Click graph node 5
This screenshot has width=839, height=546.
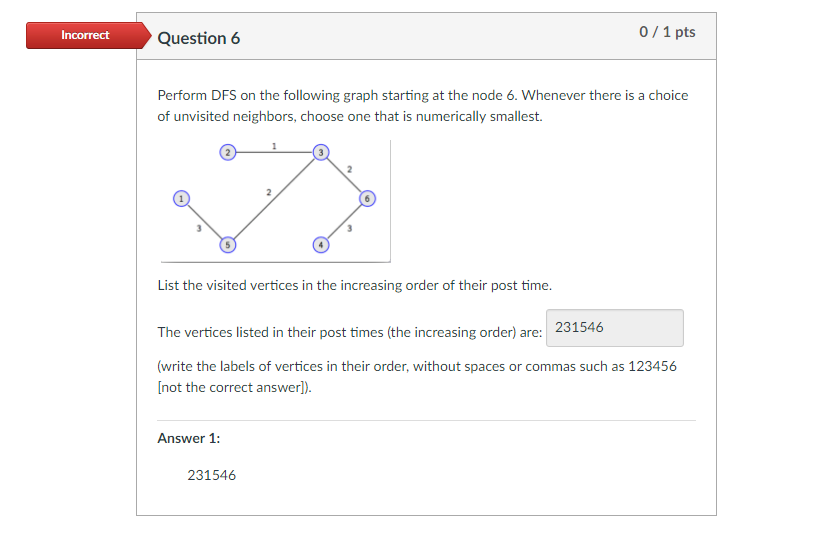click(x=227, y=245)
